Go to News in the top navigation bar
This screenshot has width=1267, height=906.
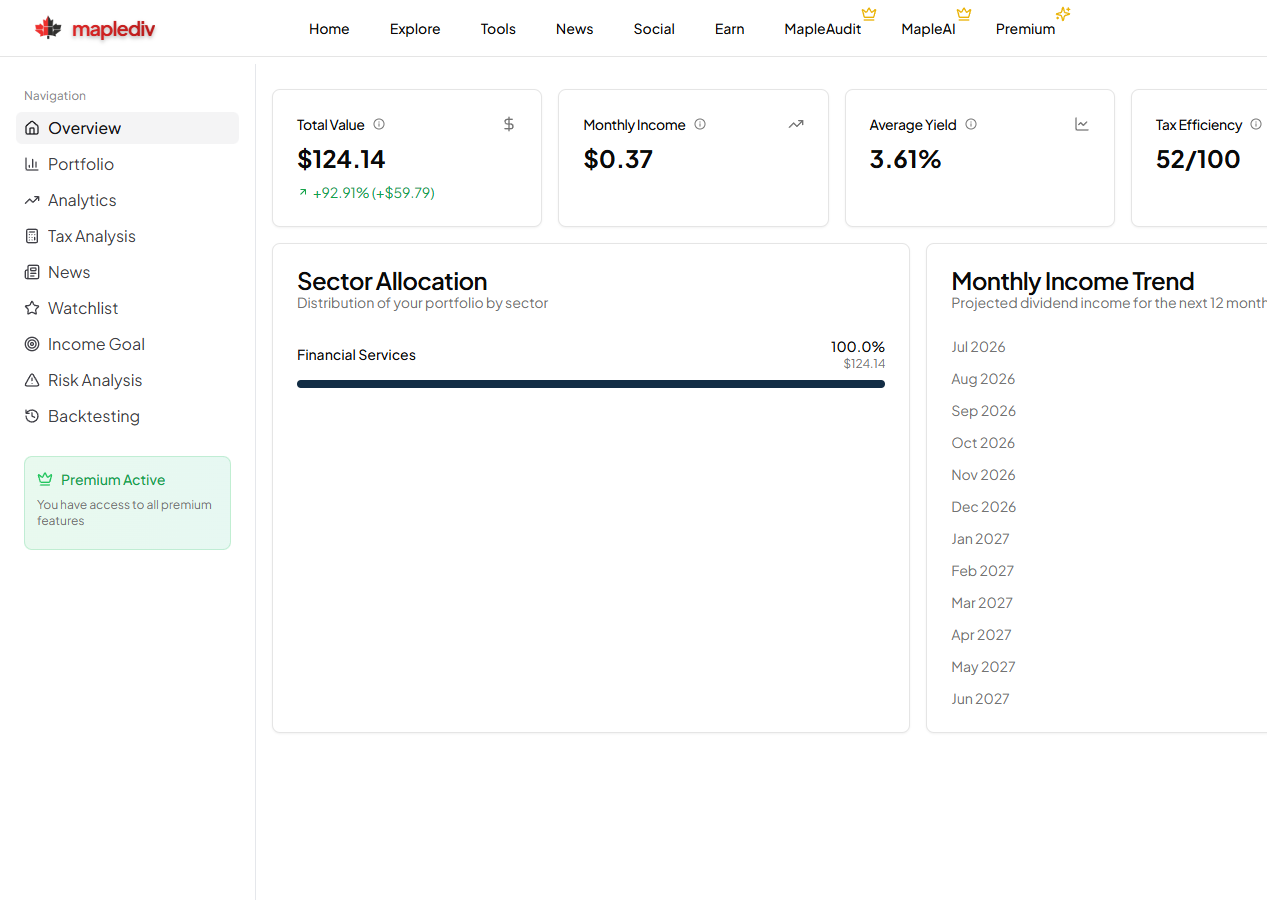coord(575,29)
